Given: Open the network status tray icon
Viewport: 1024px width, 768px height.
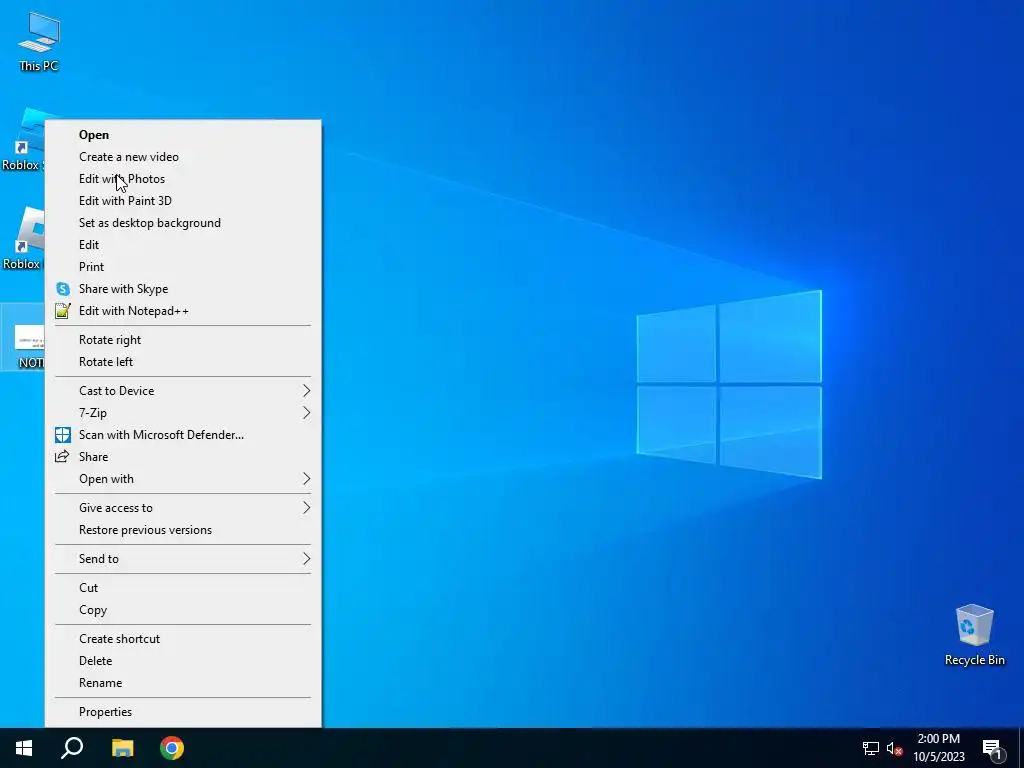Looking at the screenshot, I should (x=871, y=748).
